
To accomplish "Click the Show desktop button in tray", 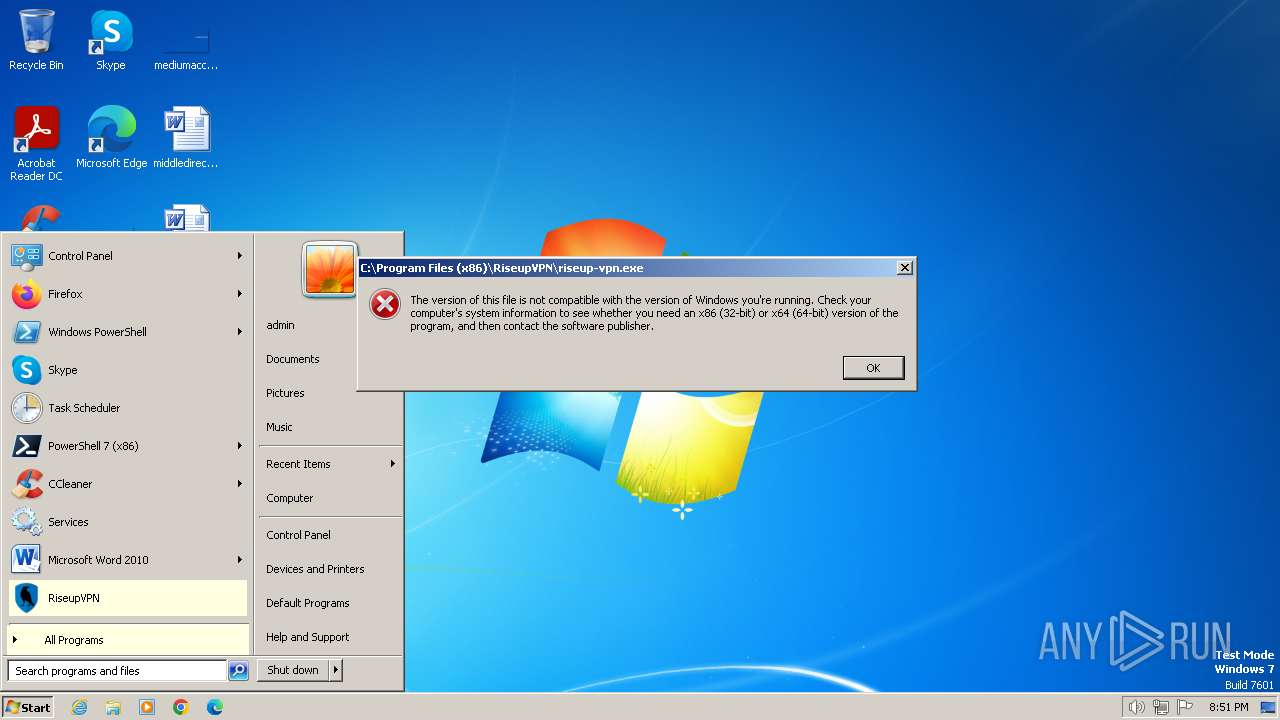I will click(1268, 707).
